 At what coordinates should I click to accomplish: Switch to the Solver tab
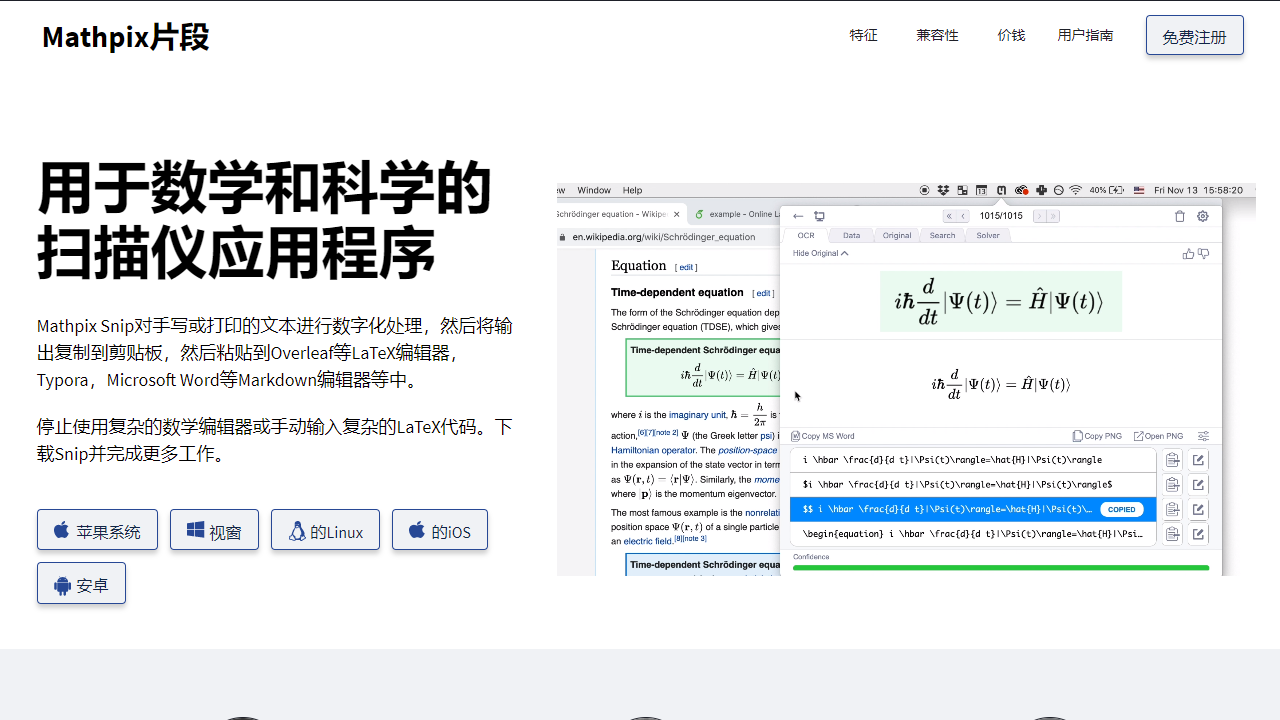(988, 235)
